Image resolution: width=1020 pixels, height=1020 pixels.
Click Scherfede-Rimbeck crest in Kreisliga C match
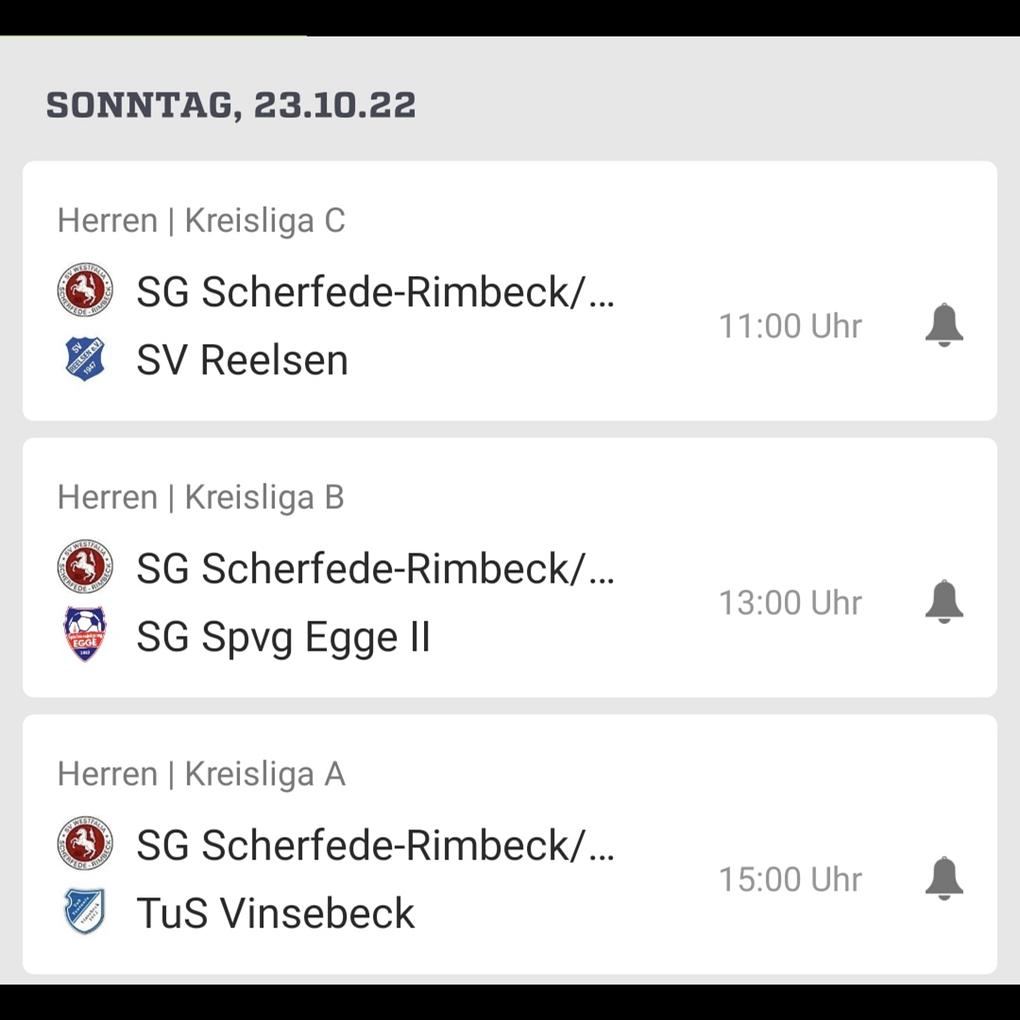[x=85, y=291]
